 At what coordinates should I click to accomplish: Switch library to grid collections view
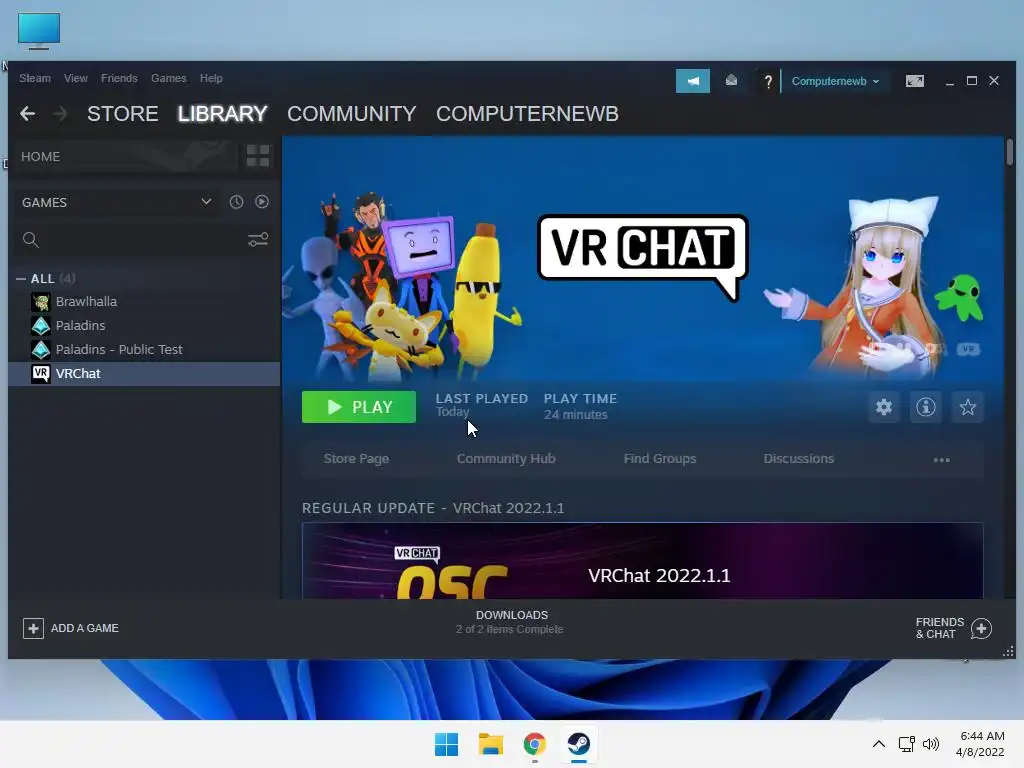tap(257, 156)
